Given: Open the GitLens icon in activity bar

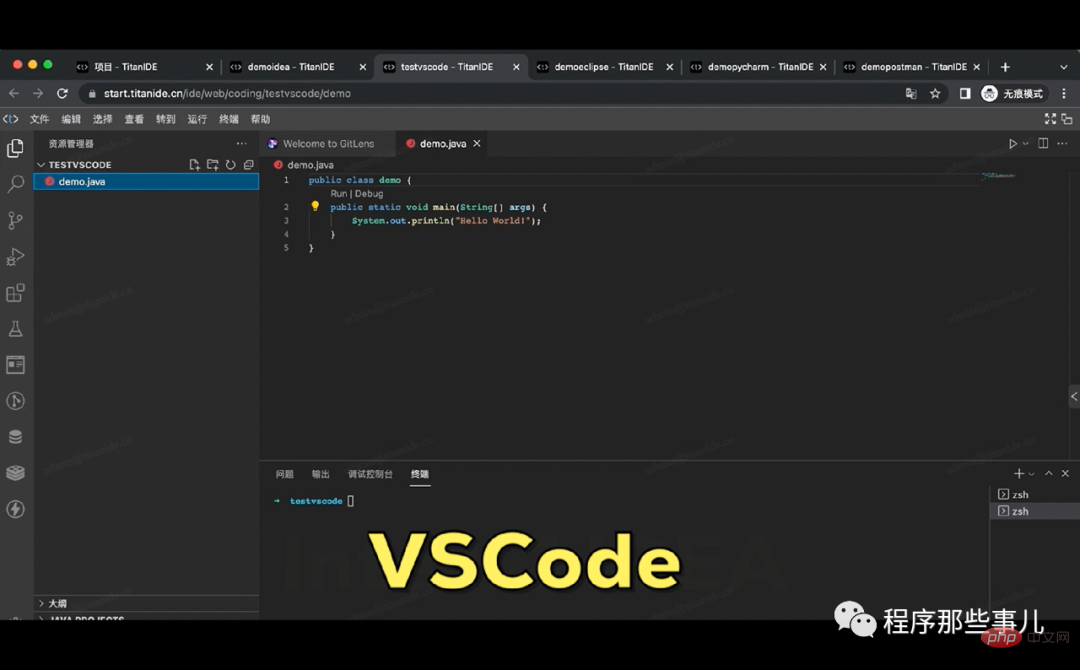Looking at the screenshot, I should 15,401.
